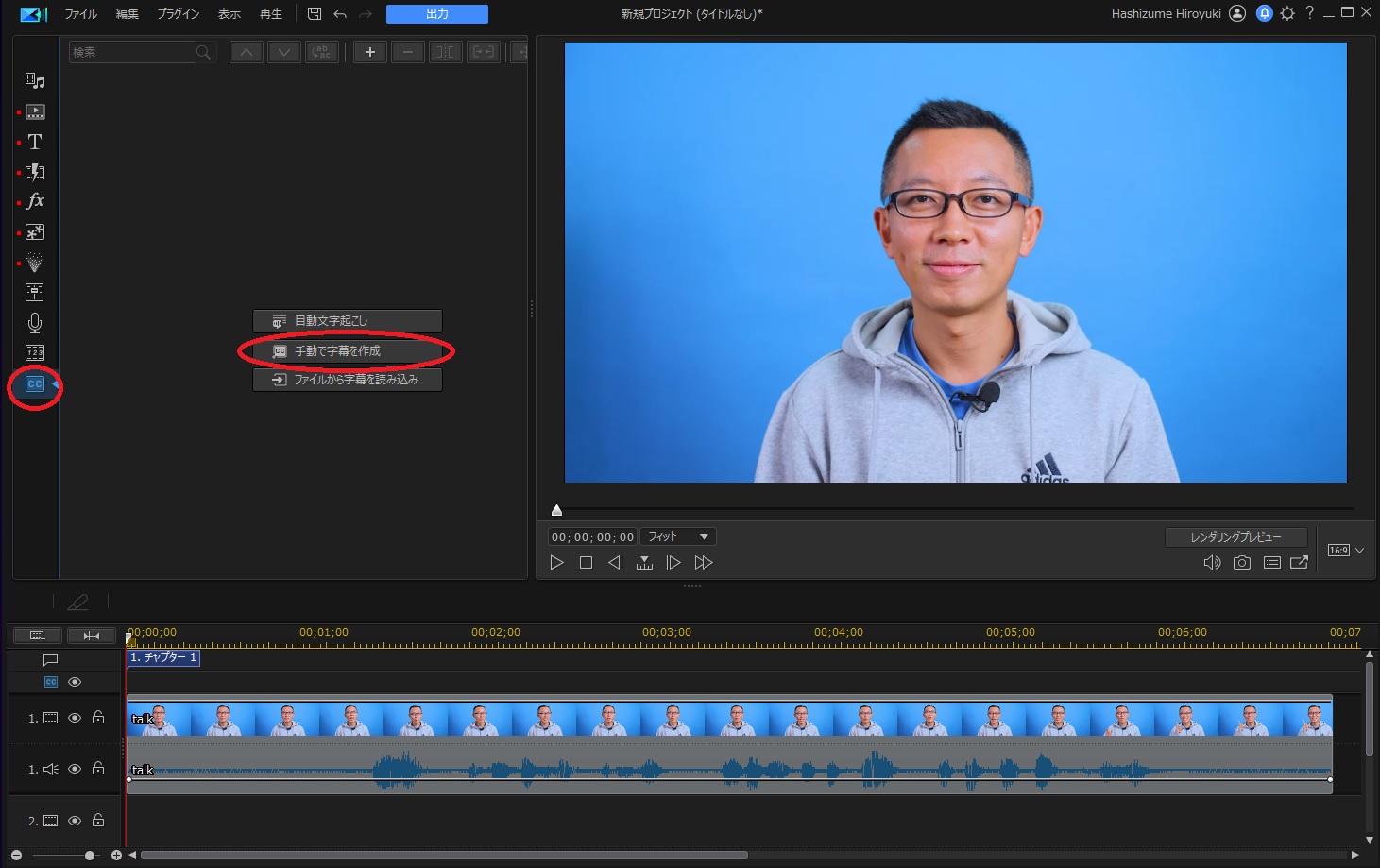Select the Subtitle Room CC icon

pyautogui.click(x=35, y=384)
